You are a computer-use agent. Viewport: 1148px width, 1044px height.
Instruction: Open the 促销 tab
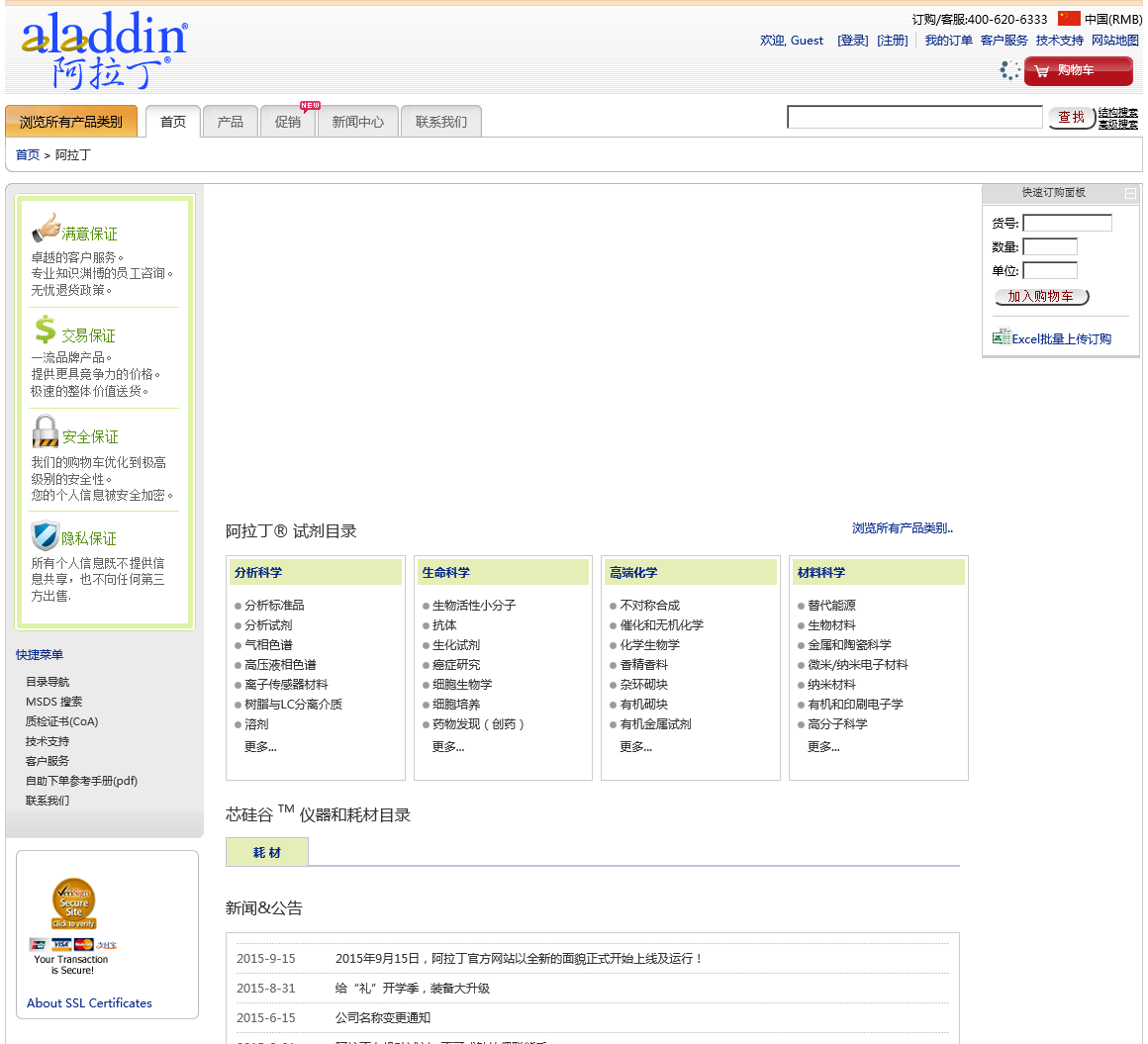click(x=288, y=122)
